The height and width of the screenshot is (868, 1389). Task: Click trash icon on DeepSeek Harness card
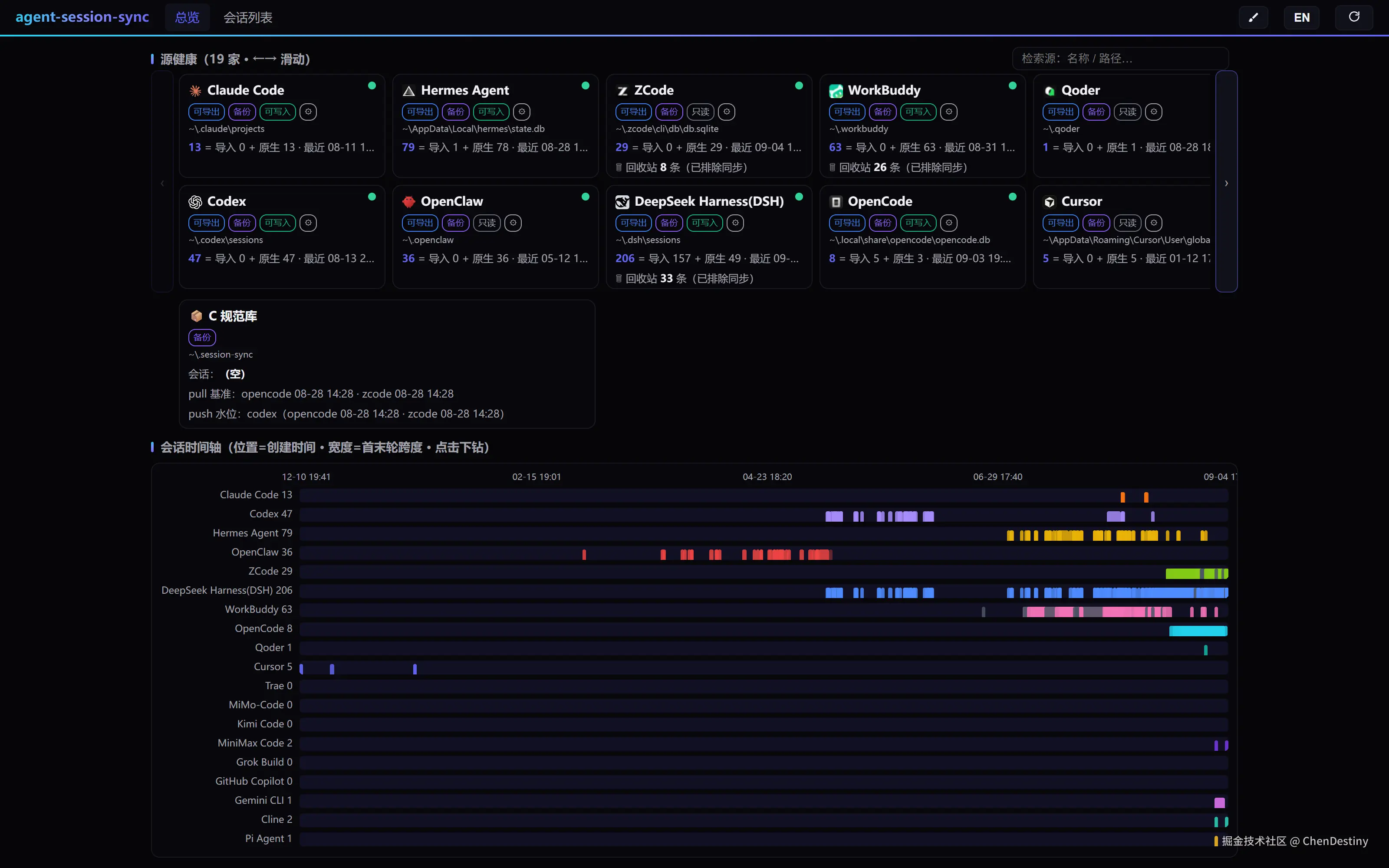[619, 279]
